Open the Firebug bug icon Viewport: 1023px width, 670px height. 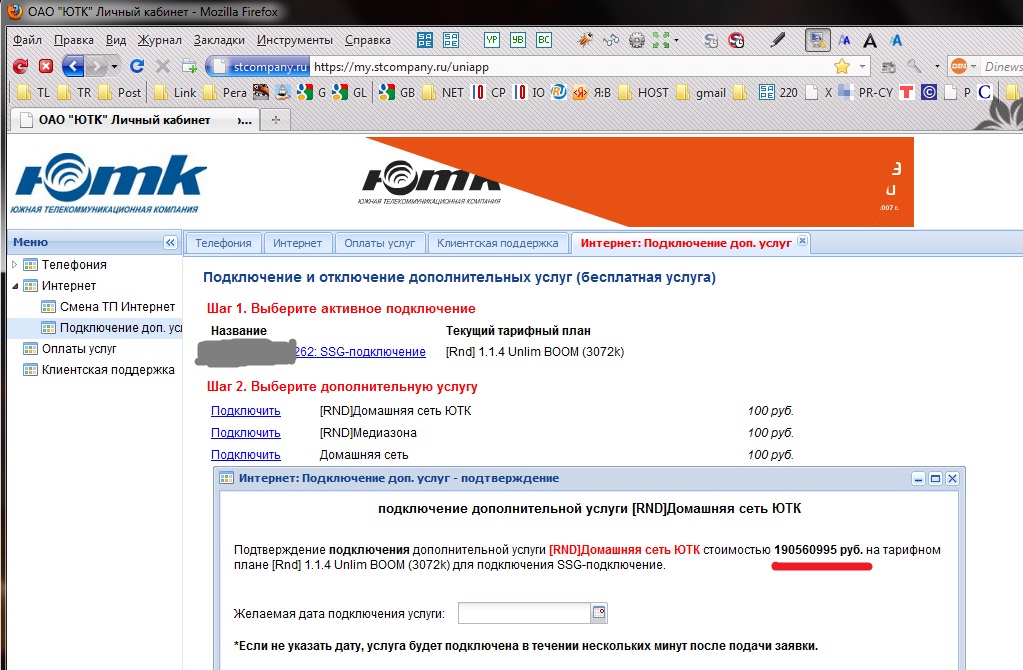[585, 40]
